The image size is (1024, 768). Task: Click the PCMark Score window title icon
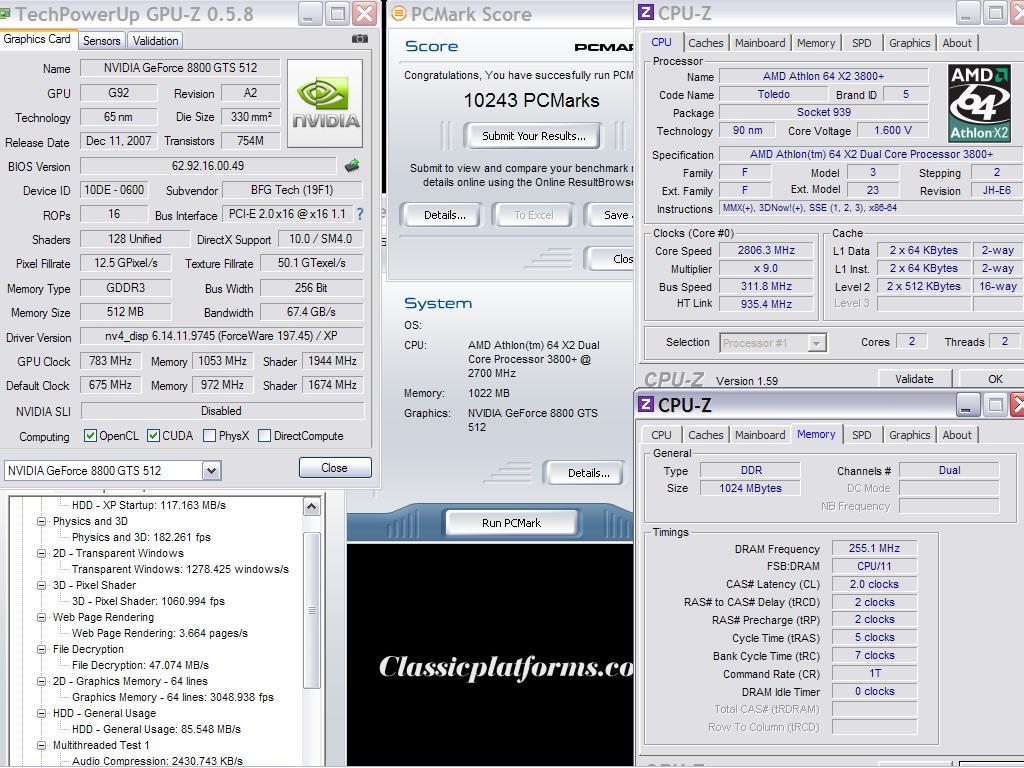click(398, 13)
